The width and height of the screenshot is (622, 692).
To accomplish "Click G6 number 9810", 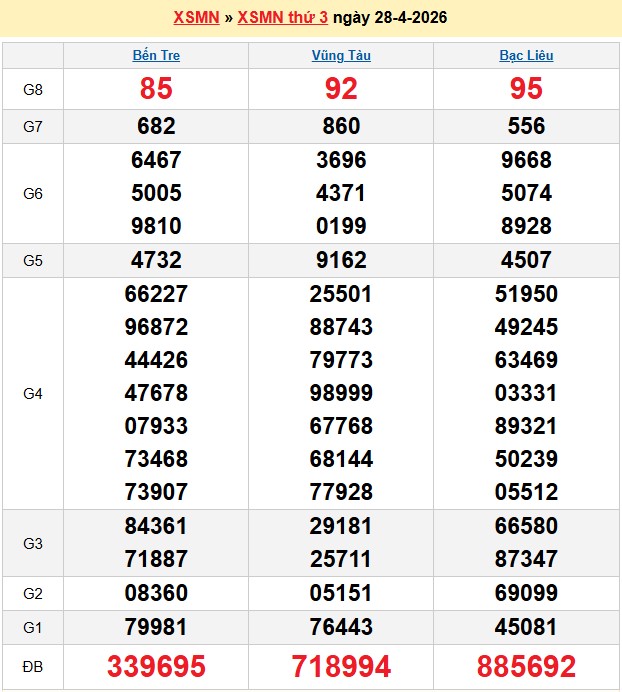I will pos(156,226).
